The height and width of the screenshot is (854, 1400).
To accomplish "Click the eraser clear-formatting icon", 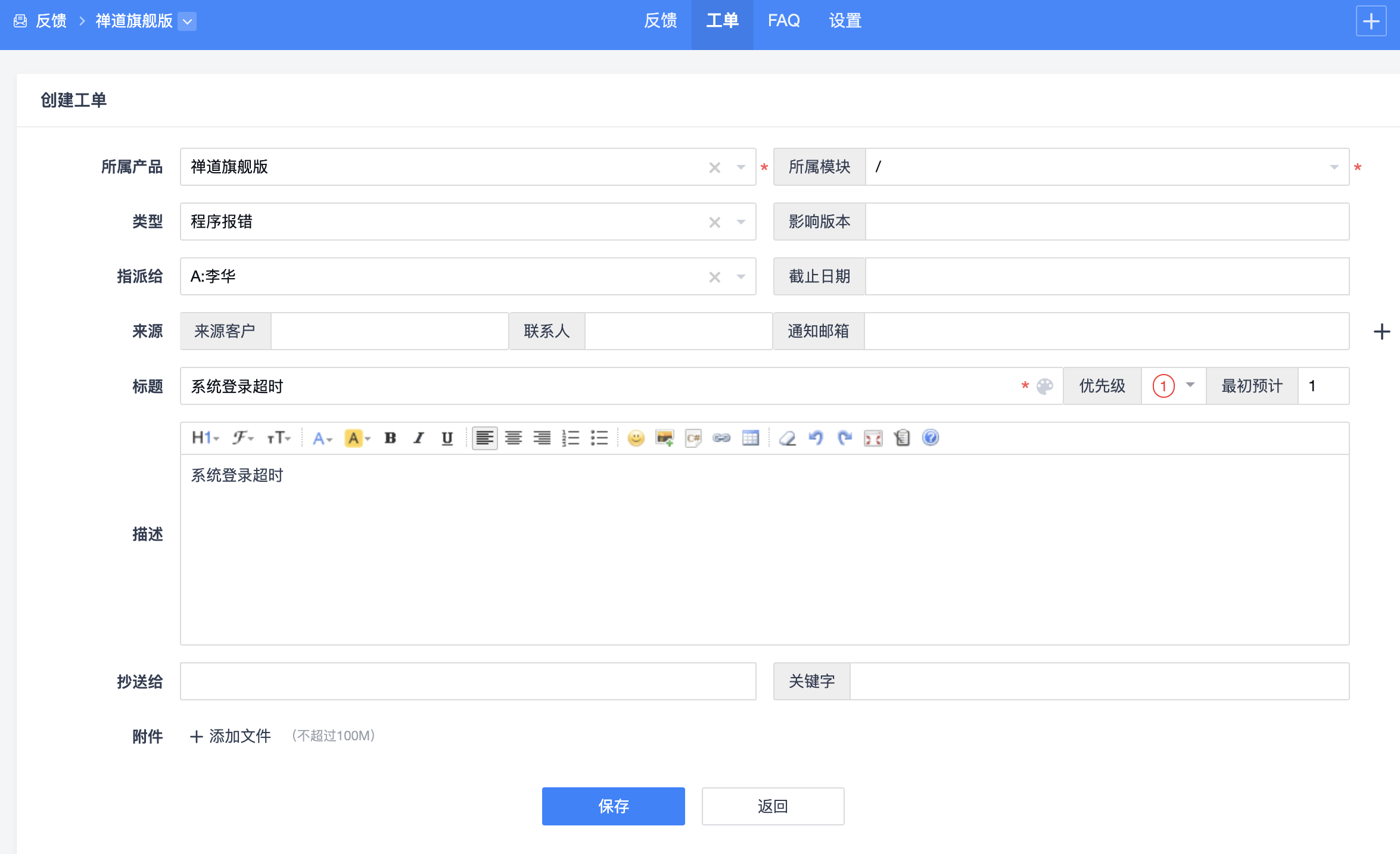I will 787,438.
